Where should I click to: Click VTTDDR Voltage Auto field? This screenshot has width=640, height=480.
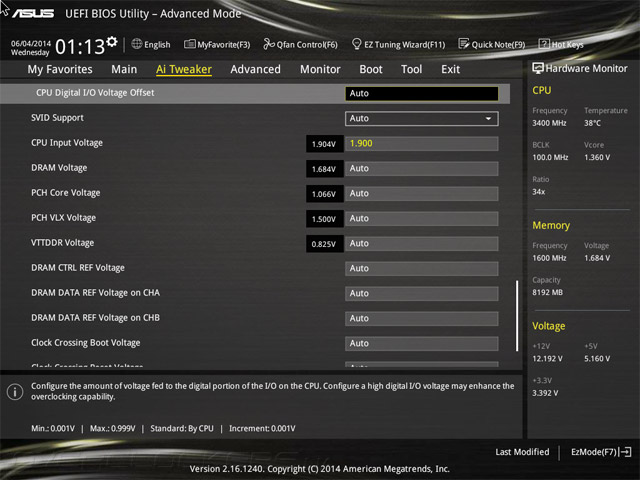pos(422,244)
